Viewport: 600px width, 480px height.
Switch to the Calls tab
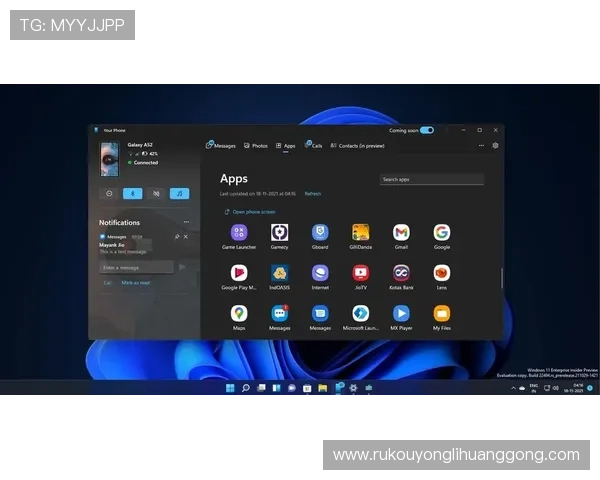[314, 146]
